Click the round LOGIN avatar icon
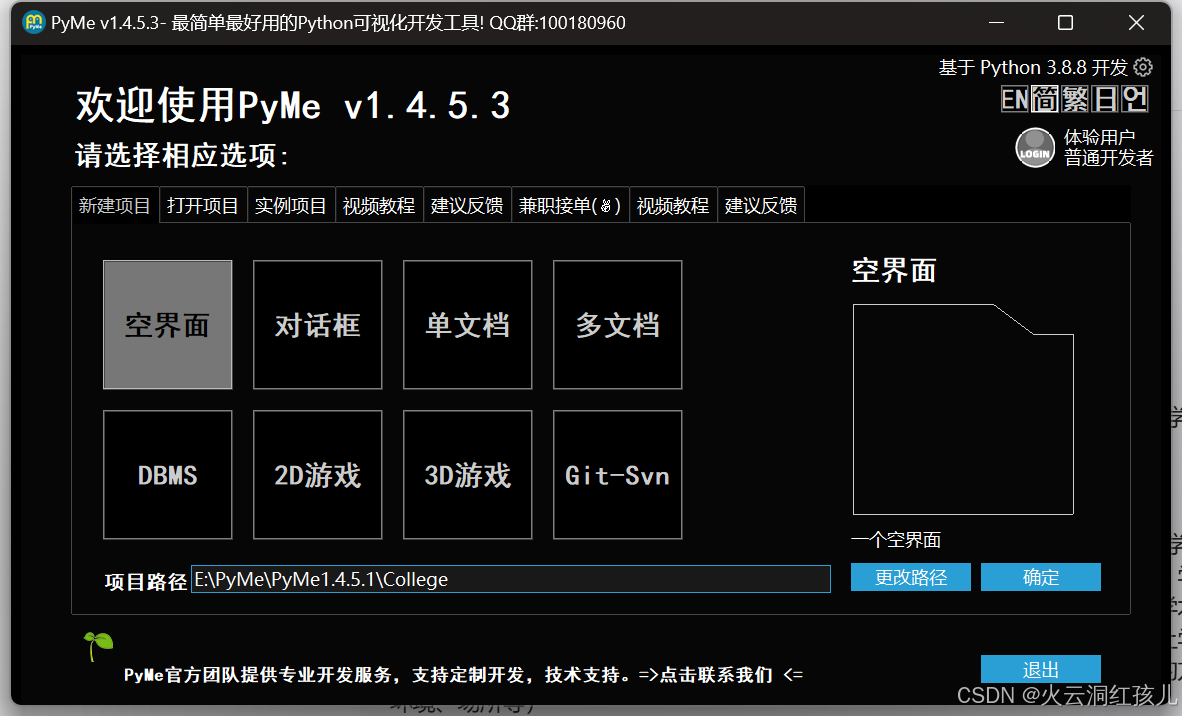 point(1034,147)
